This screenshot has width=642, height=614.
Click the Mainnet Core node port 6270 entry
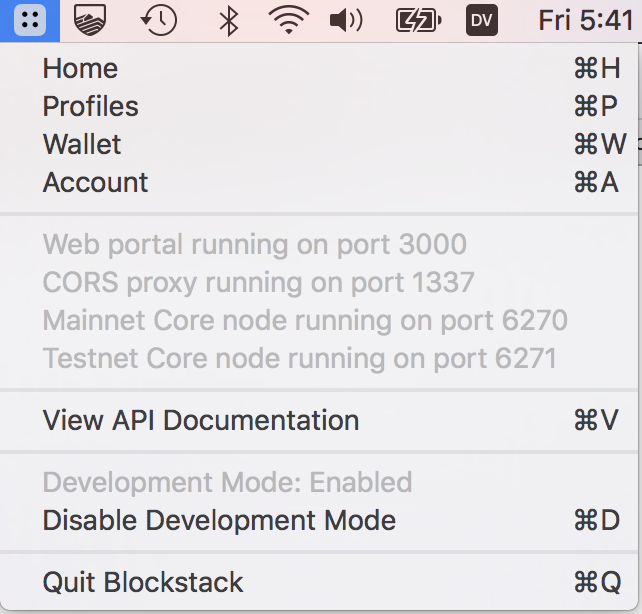click(x=305, y=320)
